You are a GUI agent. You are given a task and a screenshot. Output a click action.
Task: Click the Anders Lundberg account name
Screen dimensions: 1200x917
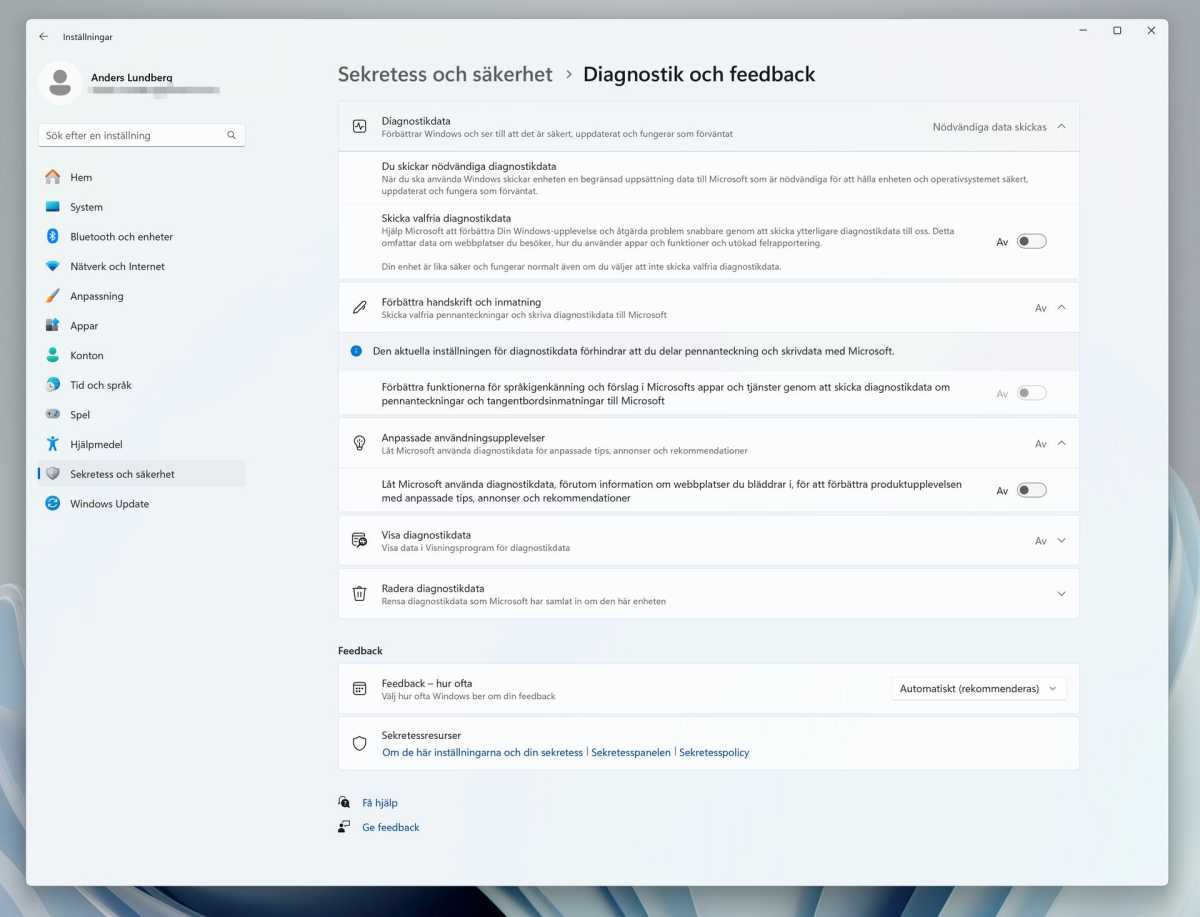[131, 77]
